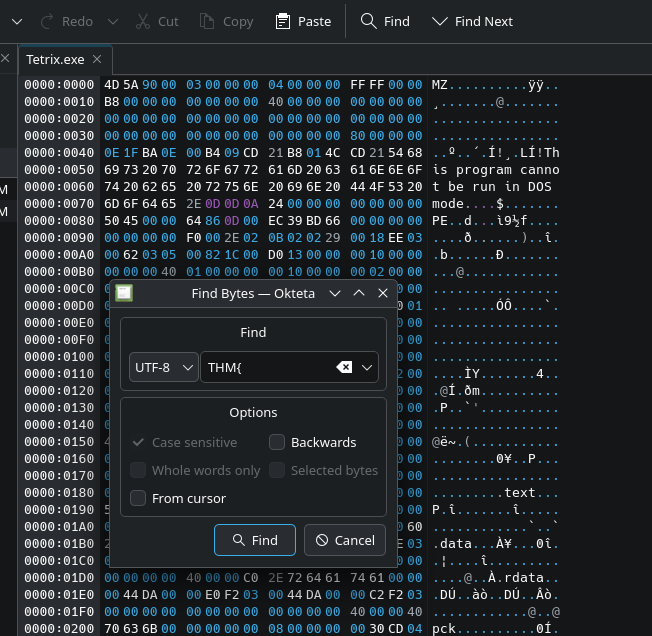Paste clipboard using Paste toolbar icon

(283, 21)
